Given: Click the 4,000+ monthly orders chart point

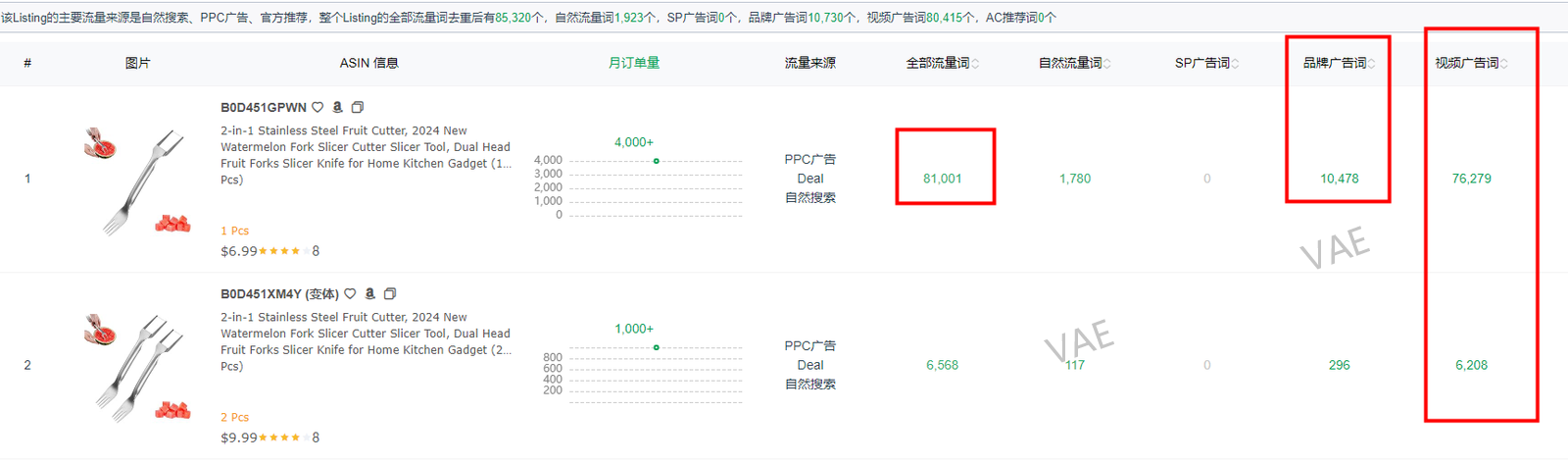Looking at the screenshot, I should pos(656,161).
